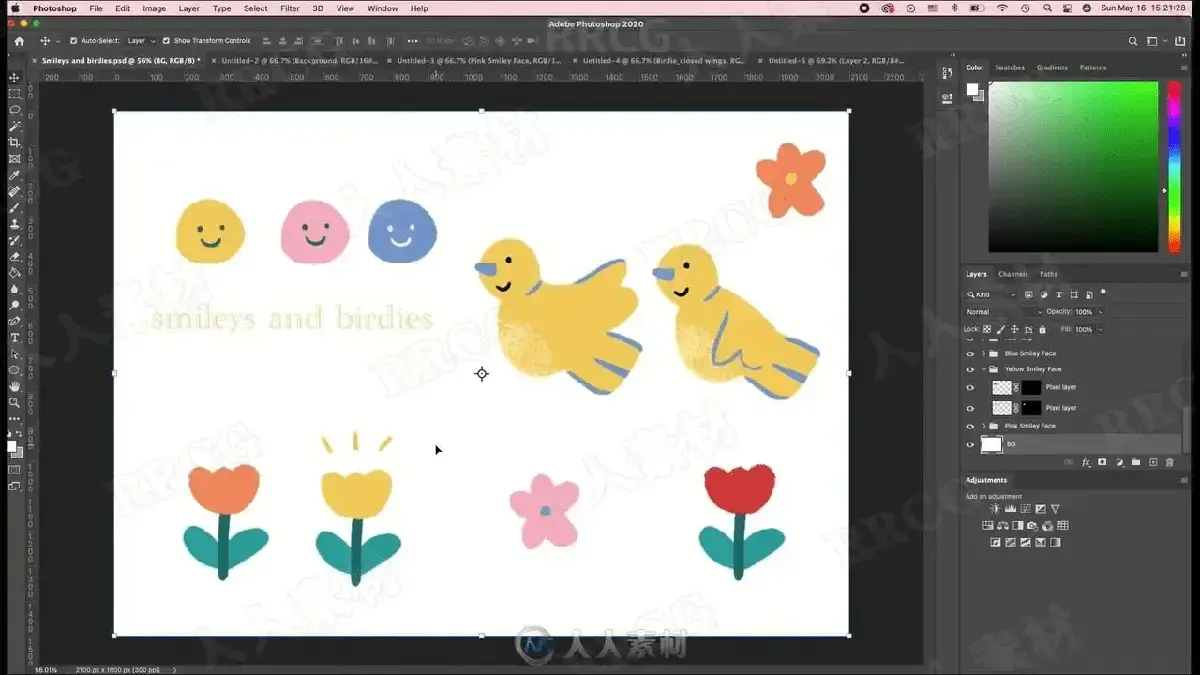
Task: Select the Zoom tool in the toolbox
Action: pos(15,402)
